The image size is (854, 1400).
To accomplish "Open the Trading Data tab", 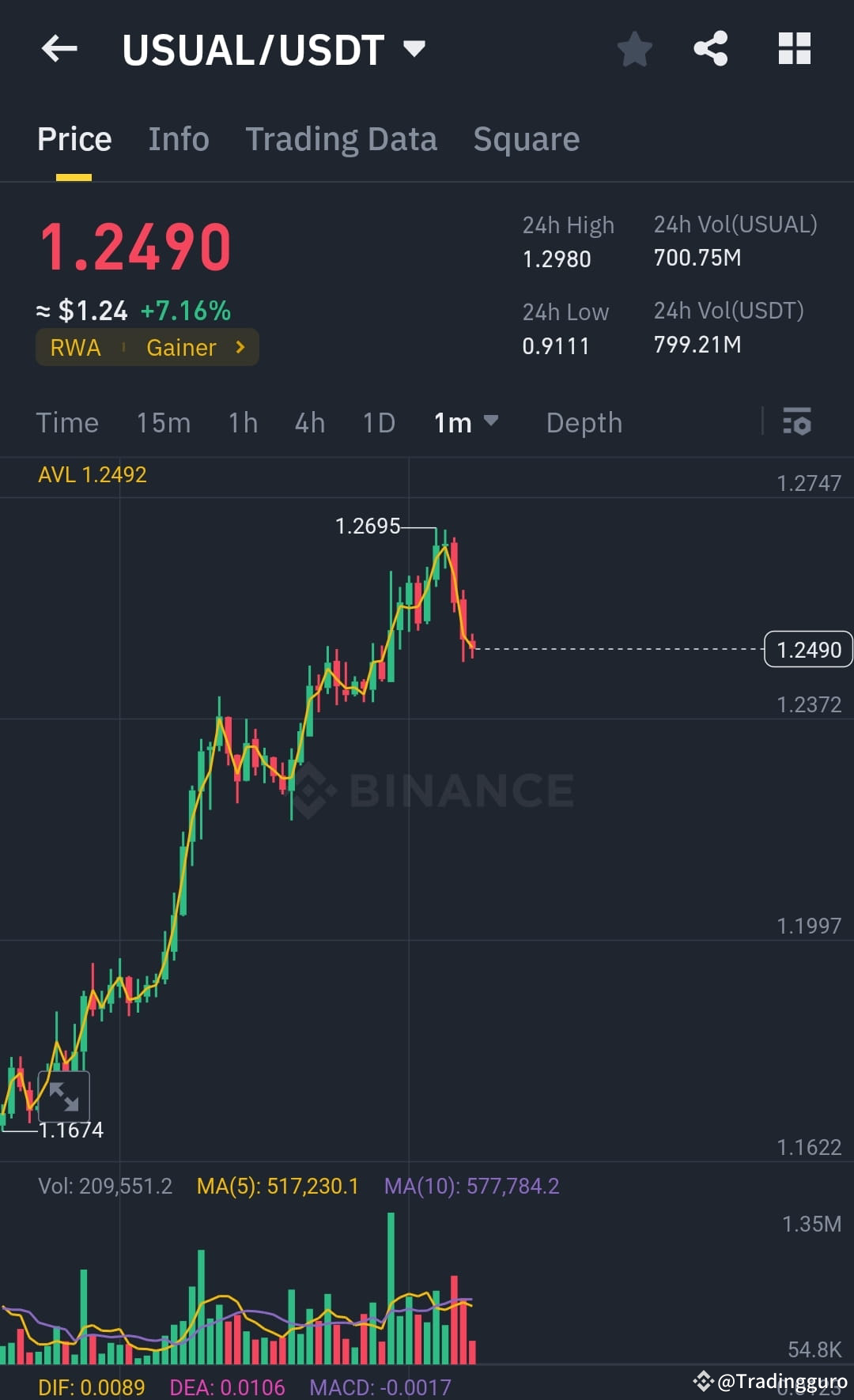I will (342, 139).
